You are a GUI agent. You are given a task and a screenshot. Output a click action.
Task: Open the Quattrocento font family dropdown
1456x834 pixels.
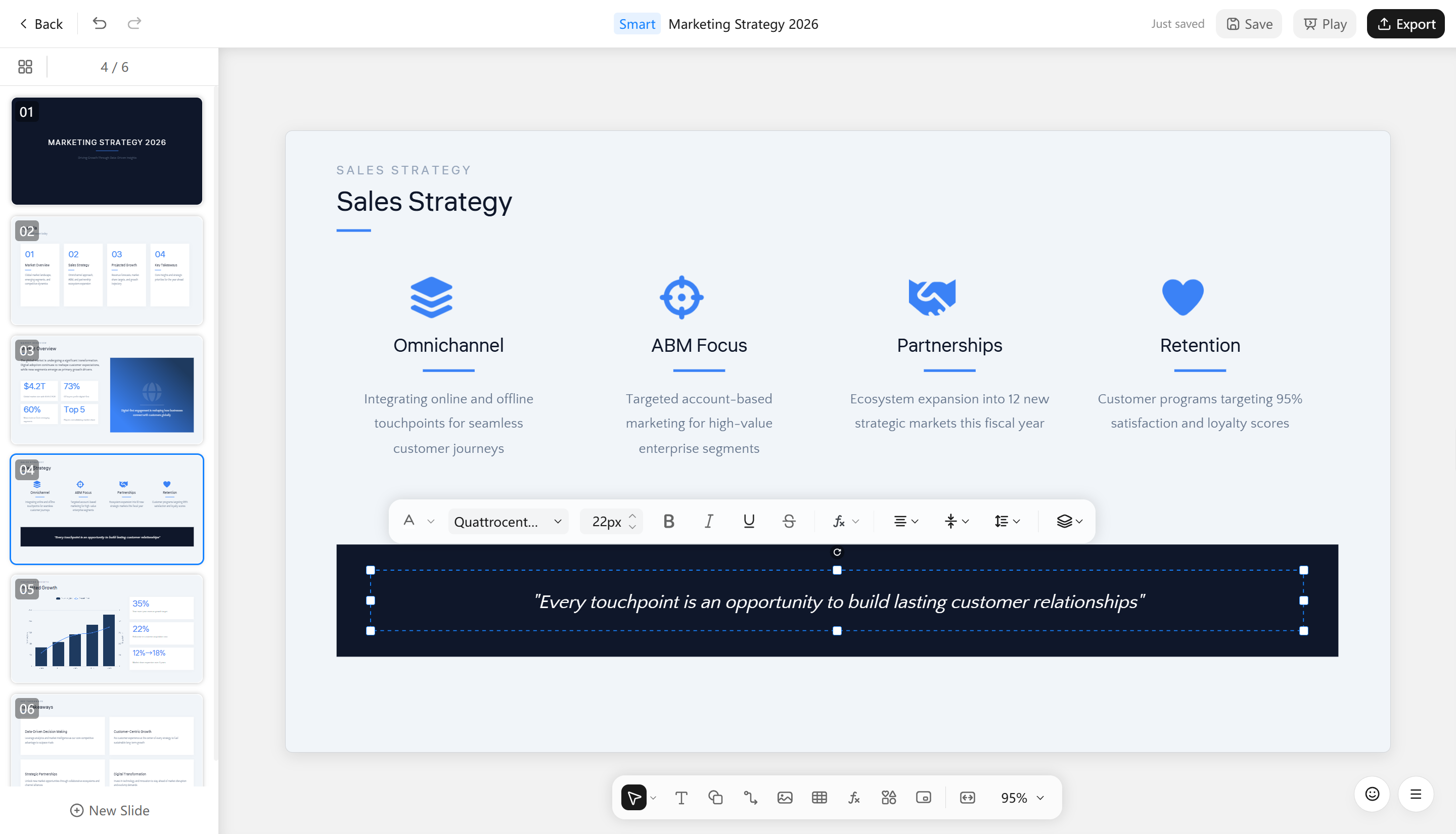coord(508,522)
